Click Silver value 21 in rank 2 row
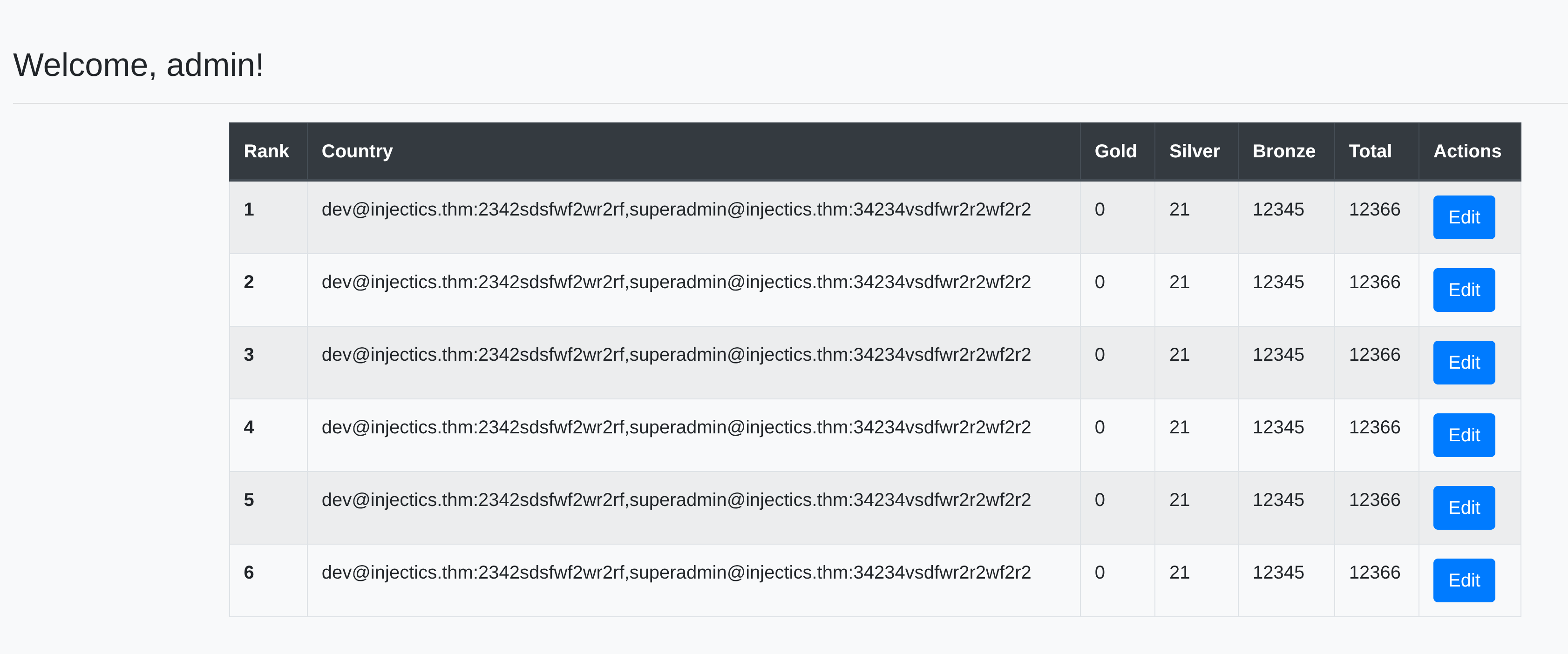 (x=1179, y=282)
